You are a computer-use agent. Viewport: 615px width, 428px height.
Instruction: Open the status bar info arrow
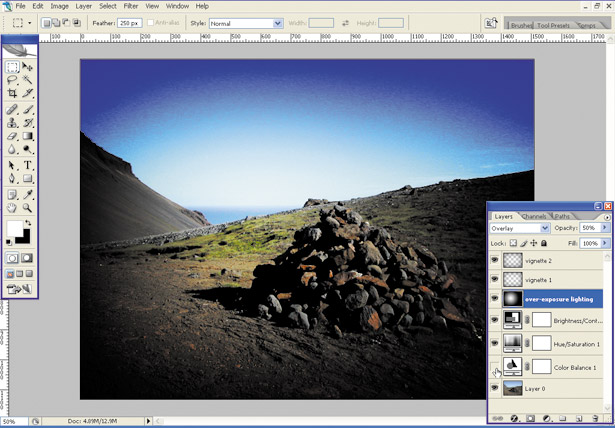click(148, 421)
